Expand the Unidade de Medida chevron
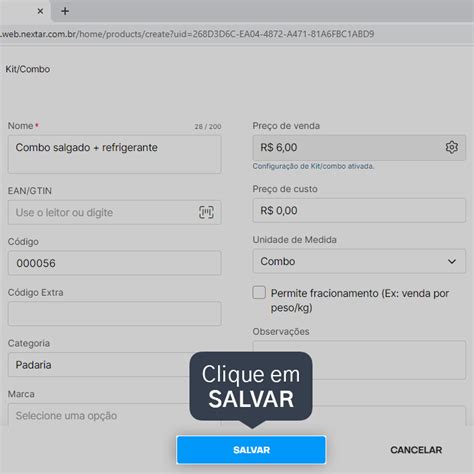Viewport: 474px width, 474px height. (452, 261)
